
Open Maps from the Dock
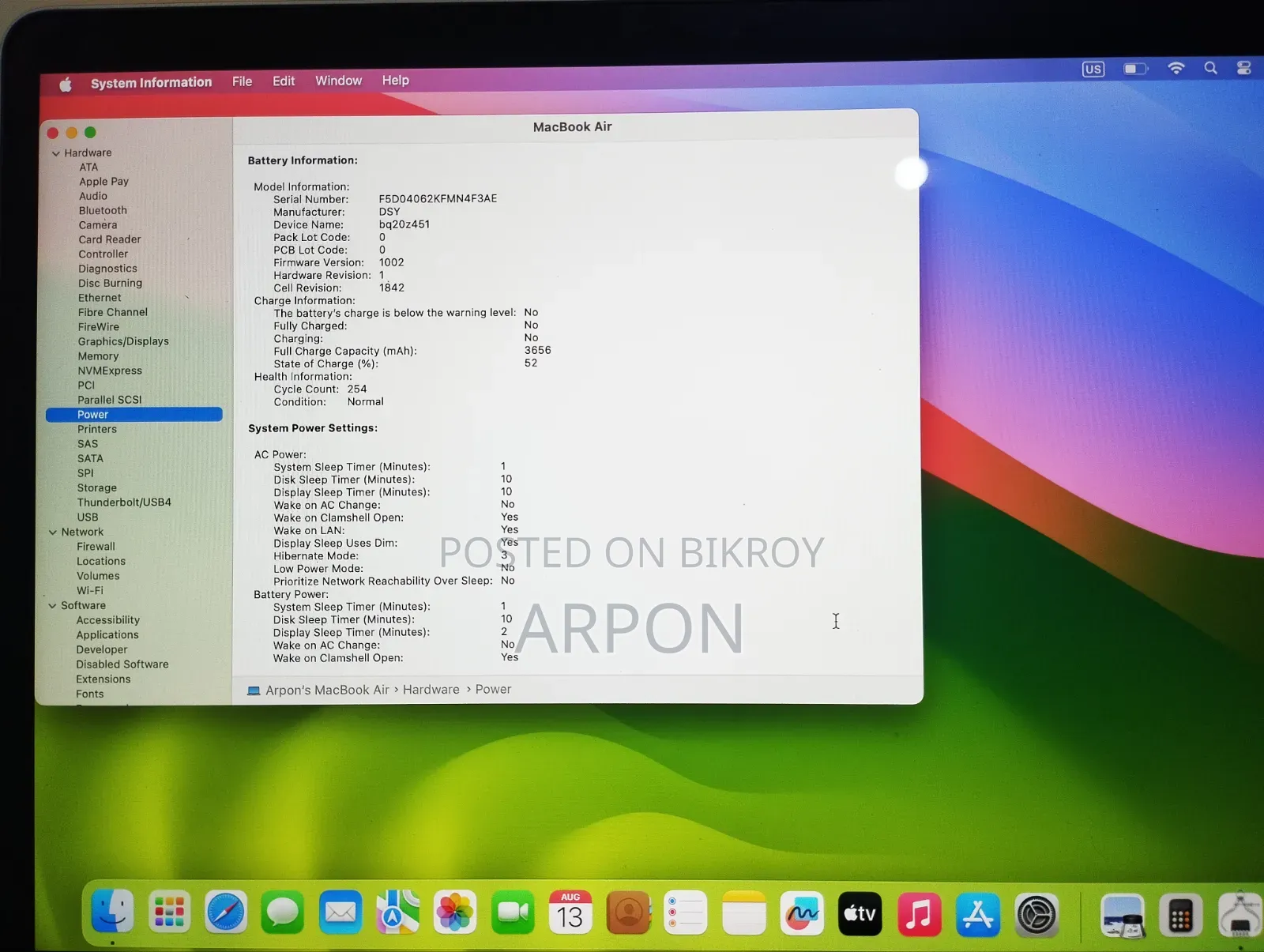397,913
